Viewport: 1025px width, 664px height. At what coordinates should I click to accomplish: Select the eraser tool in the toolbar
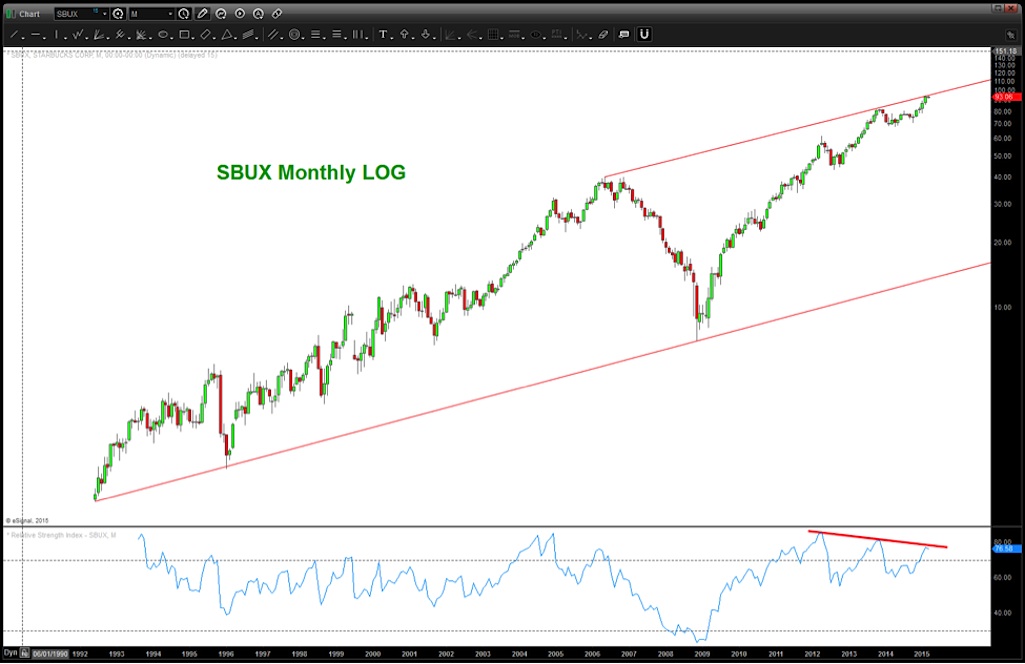pos(603,35)
